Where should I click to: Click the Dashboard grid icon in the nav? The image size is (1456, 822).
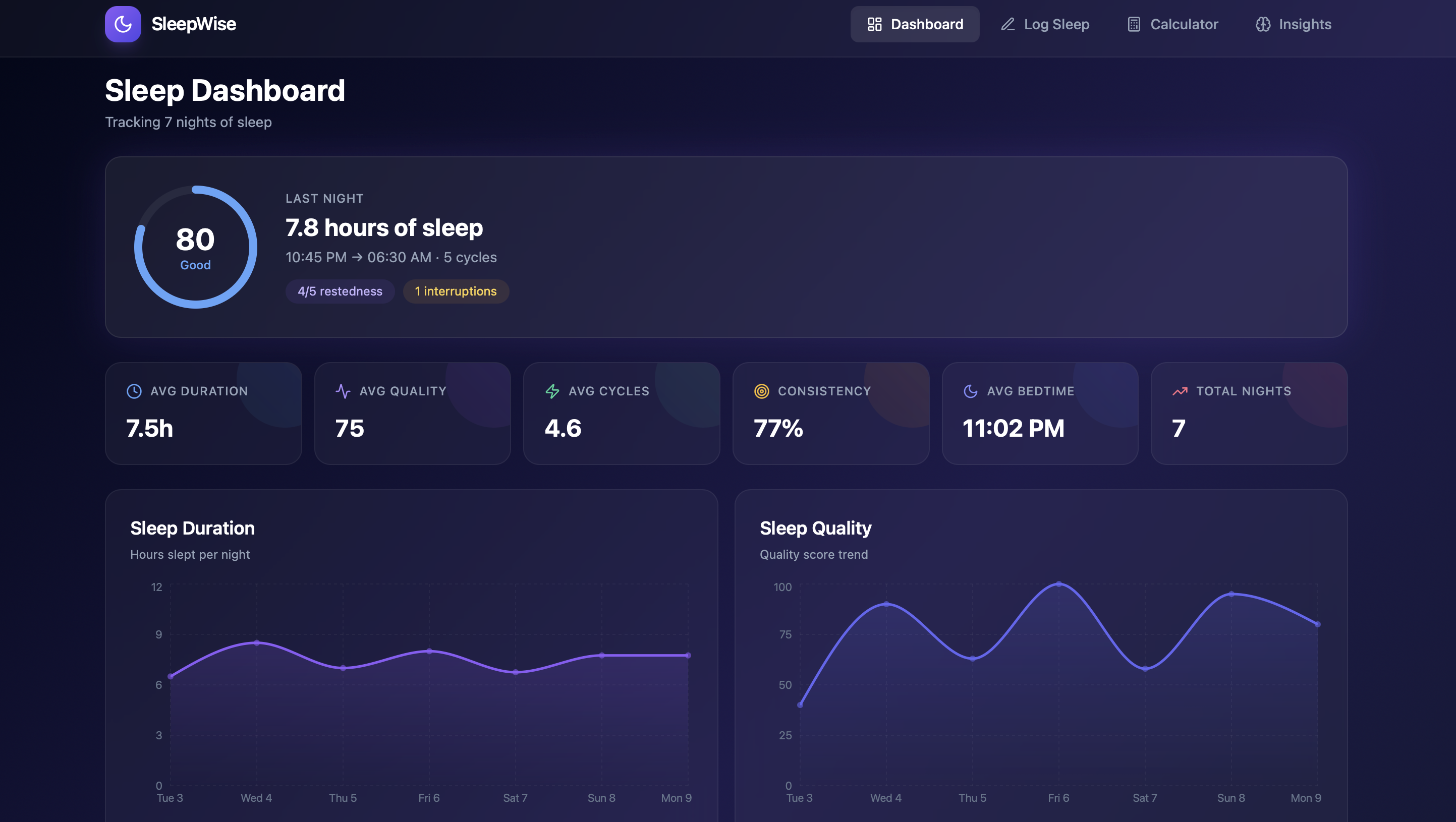(x=874, y=24)
